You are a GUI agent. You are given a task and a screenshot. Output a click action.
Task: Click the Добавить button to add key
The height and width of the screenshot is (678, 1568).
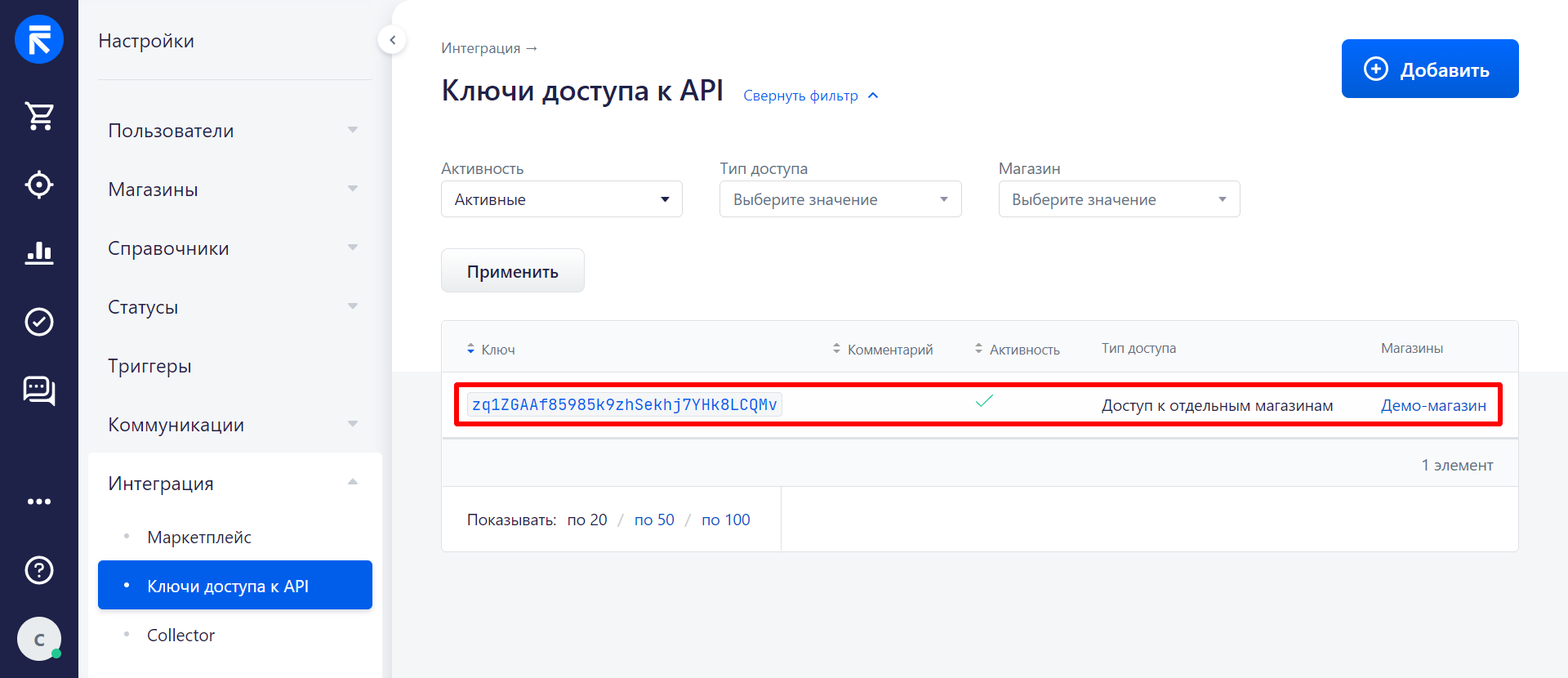point(1429,69)
